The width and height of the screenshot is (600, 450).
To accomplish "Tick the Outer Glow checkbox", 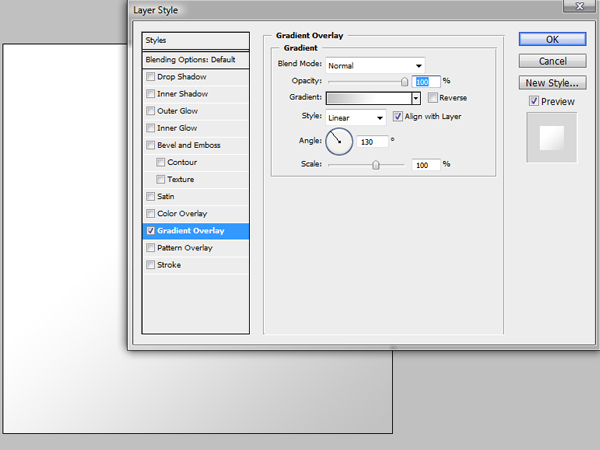I will tap(150, 111).
